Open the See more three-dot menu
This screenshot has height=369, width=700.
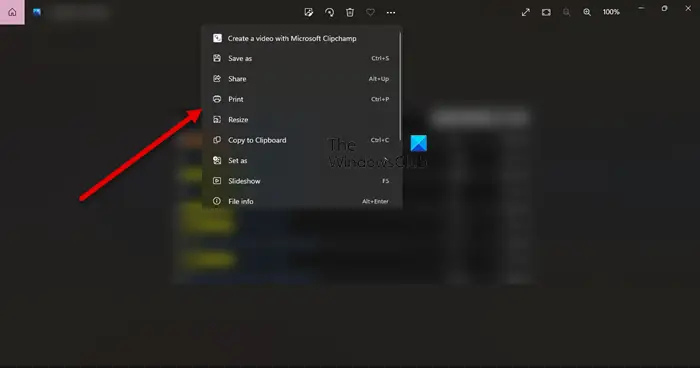(x=391, y=12)
